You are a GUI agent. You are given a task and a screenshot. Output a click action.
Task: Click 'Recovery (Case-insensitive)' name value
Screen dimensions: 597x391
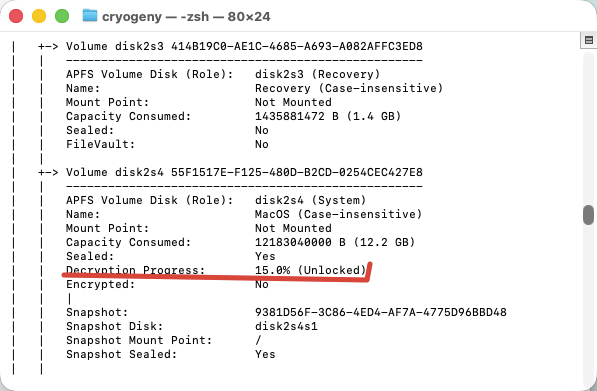[349, 88]
